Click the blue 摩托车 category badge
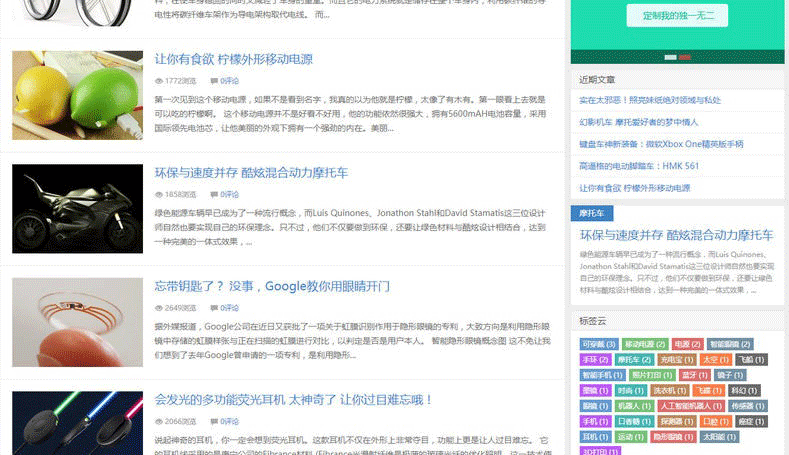The image size is (789, 455). 592,213
